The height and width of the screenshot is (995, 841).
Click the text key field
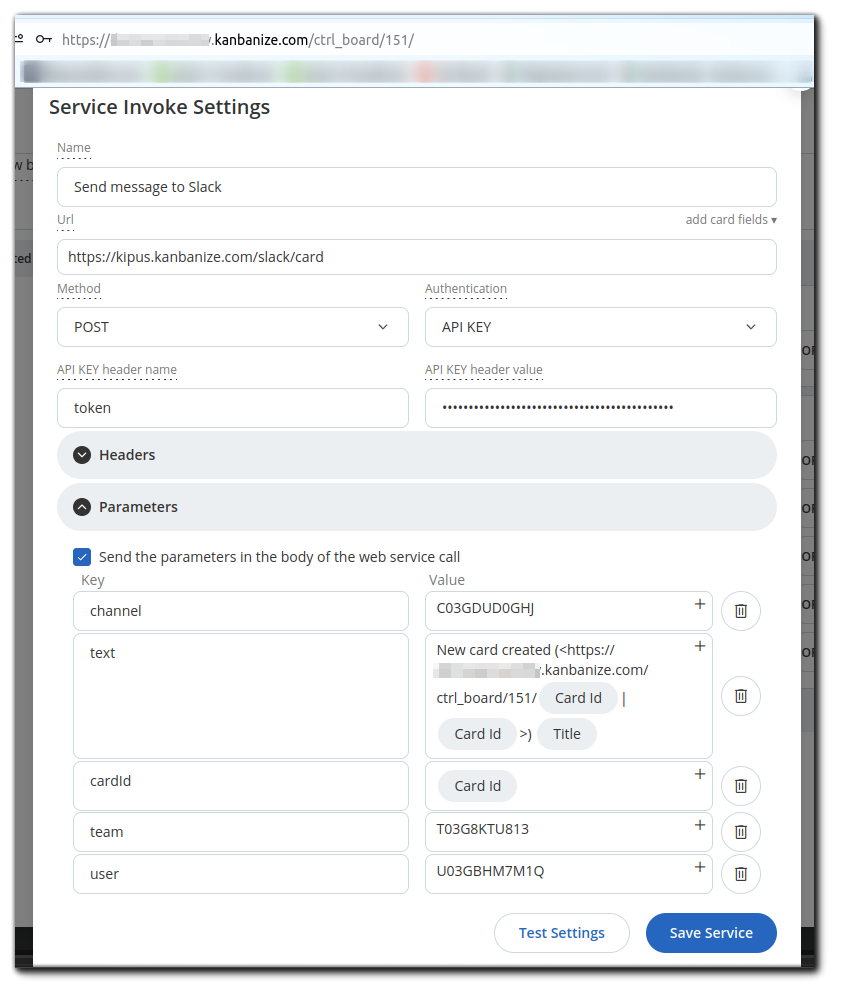[x=241, y=696]
